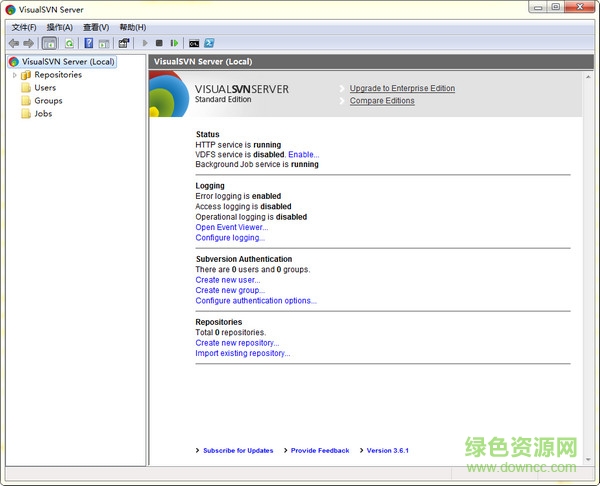
Task: Stop the server using the Stop icon
Action: (x=159, y=43)
